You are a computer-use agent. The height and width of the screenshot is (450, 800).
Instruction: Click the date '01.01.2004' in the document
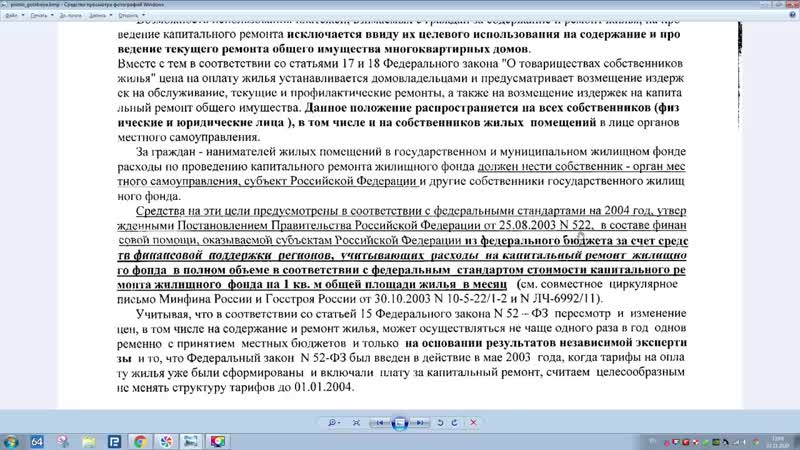(x=323, y=387)
